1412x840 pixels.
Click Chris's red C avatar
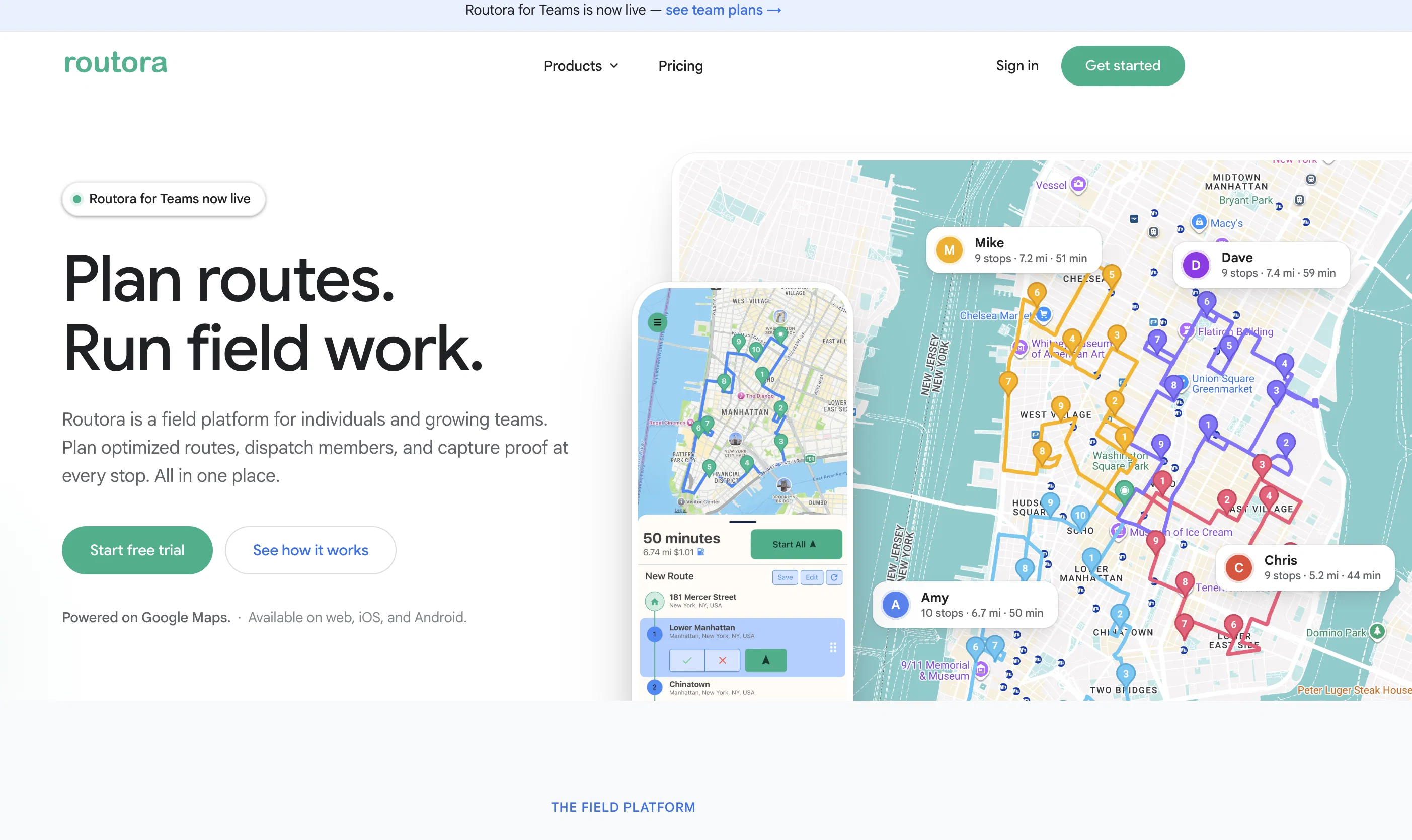pos(1238,568)
